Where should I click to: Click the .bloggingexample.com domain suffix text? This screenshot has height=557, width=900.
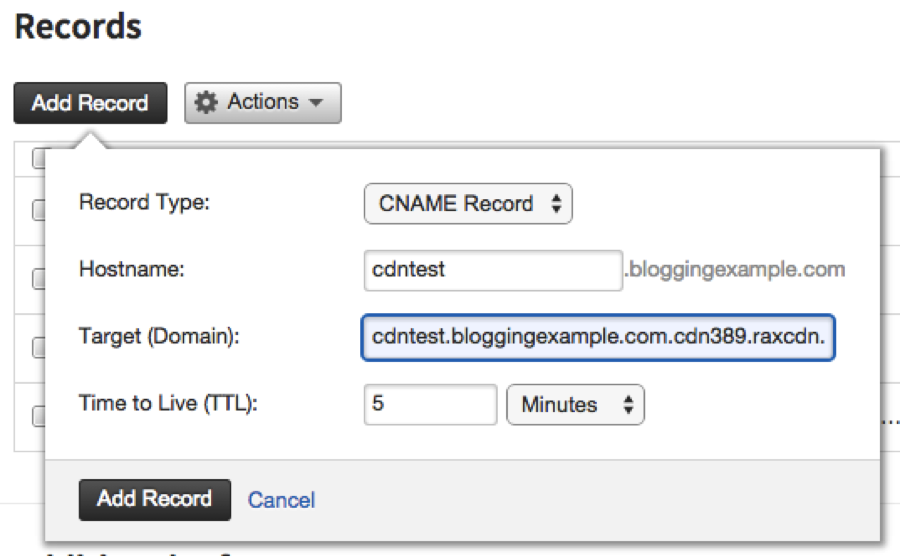[x=735, y=269]
